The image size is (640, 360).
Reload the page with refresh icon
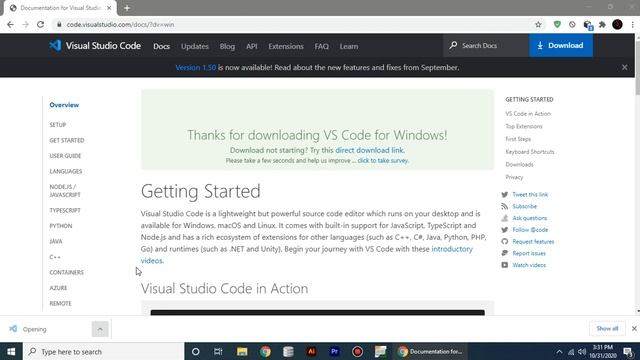pyautogui.click(x=40, y=24)
